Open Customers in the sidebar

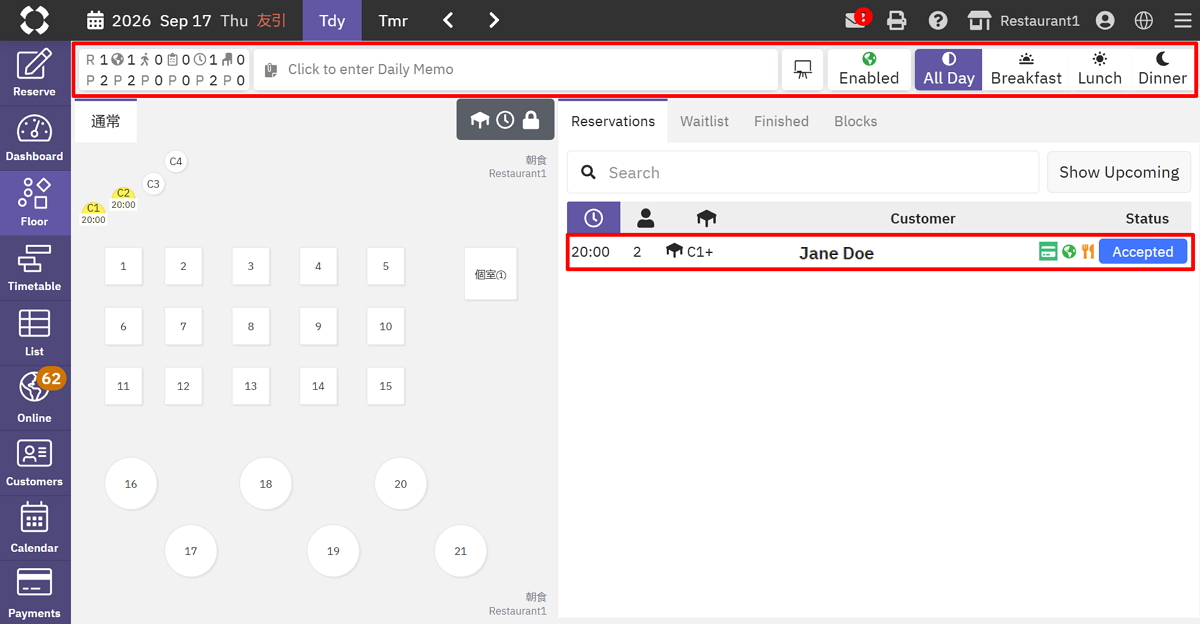coord(35,463)
